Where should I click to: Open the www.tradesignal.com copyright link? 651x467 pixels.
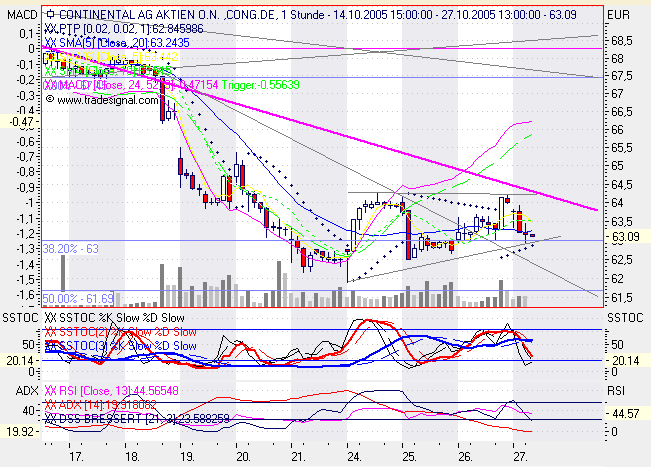click(x=102, y=100)
